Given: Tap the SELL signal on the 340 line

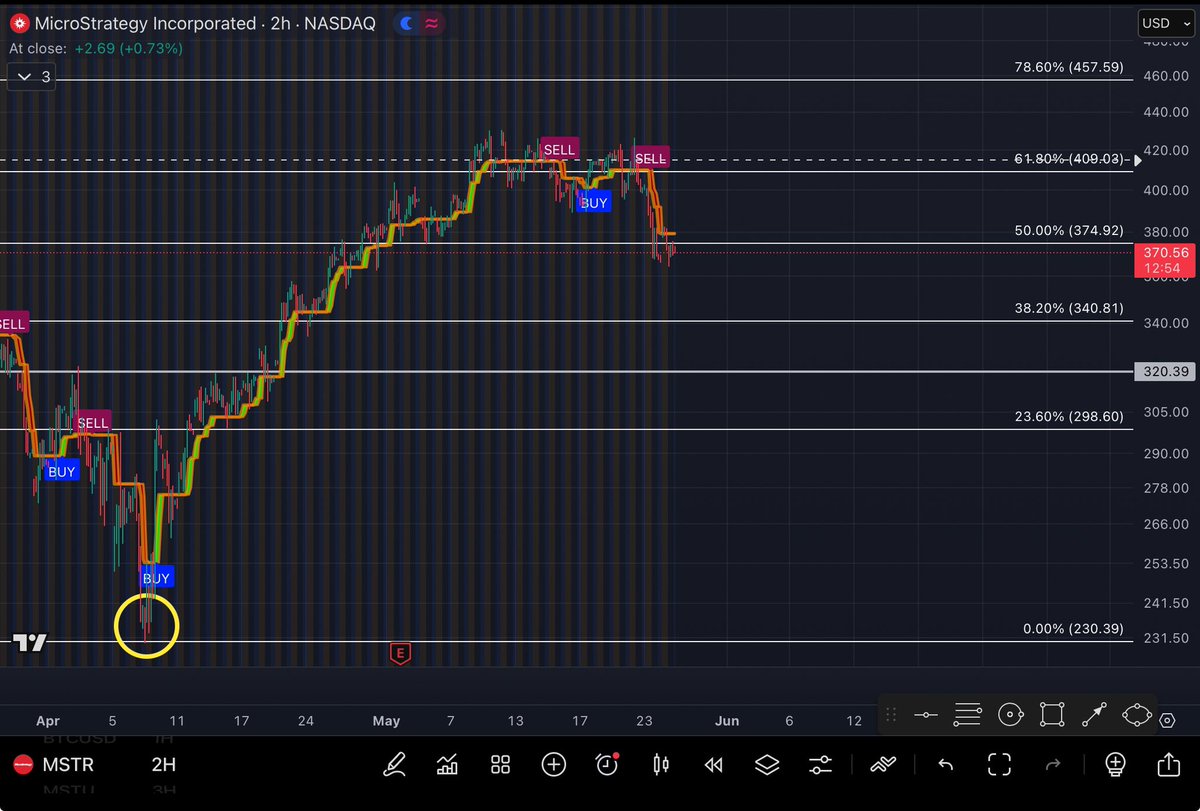Looking at the screenshot, I should (13, 323).
